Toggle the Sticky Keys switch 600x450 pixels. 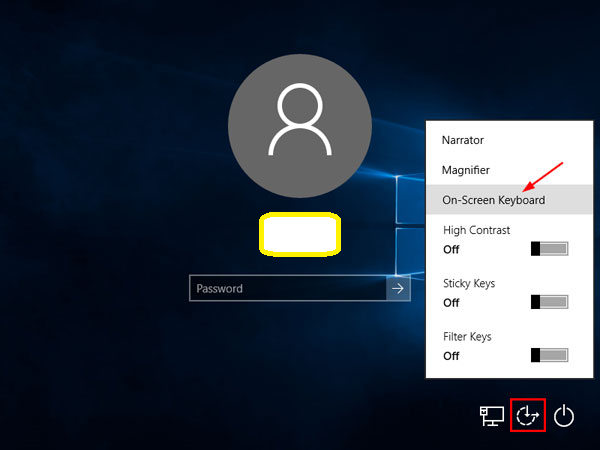click(549, 302)
